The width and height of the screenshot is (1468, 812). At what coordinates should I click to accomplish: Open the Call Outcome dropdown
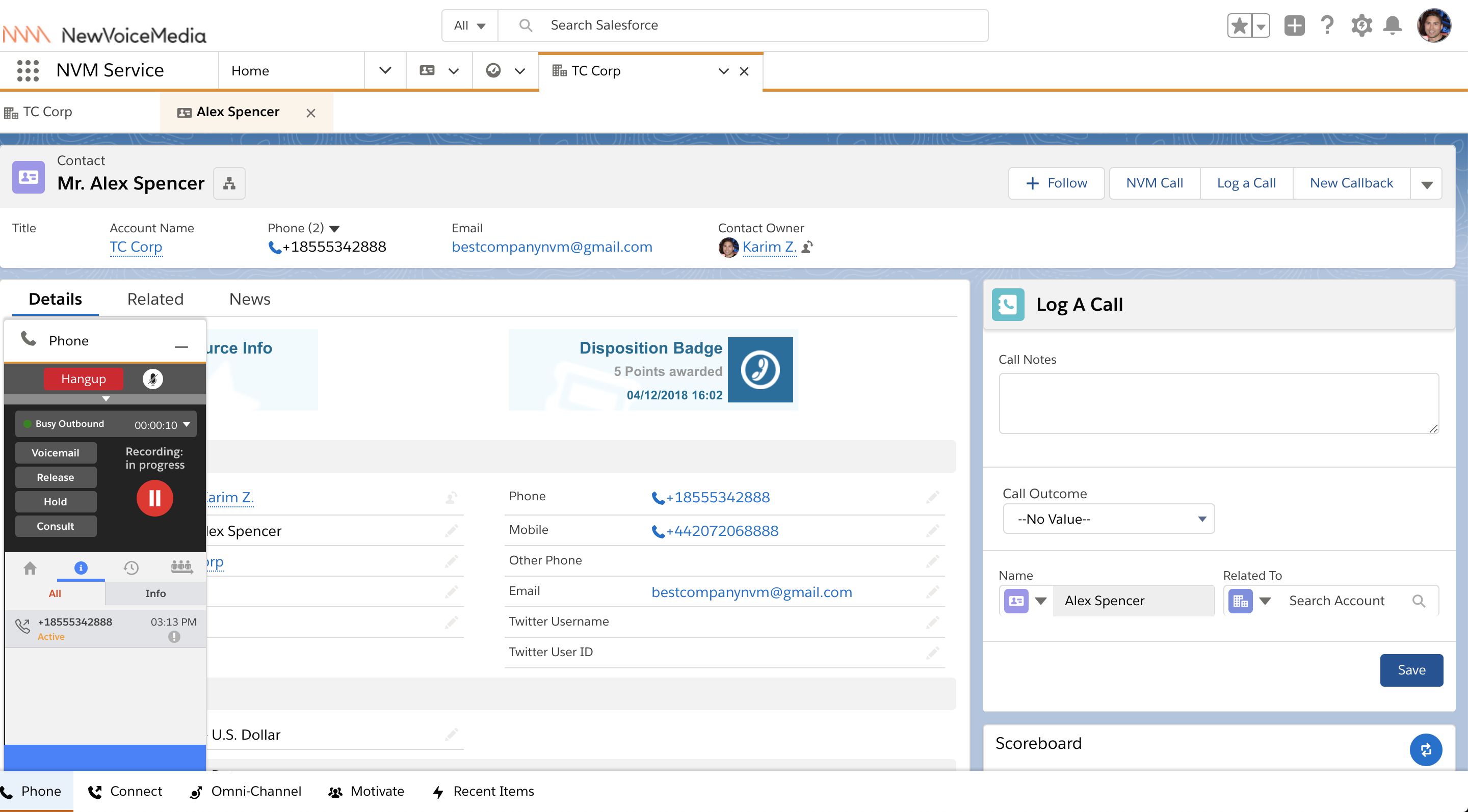coord(1109,519)
